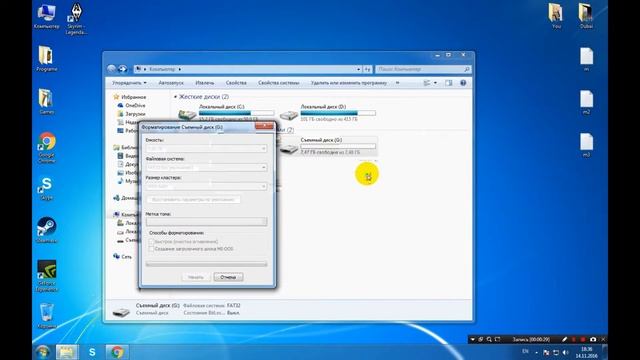This screenshot has height=360, width=640.
Task: Open the Recycle Bin on the desktop
Action: coord(46,316)
